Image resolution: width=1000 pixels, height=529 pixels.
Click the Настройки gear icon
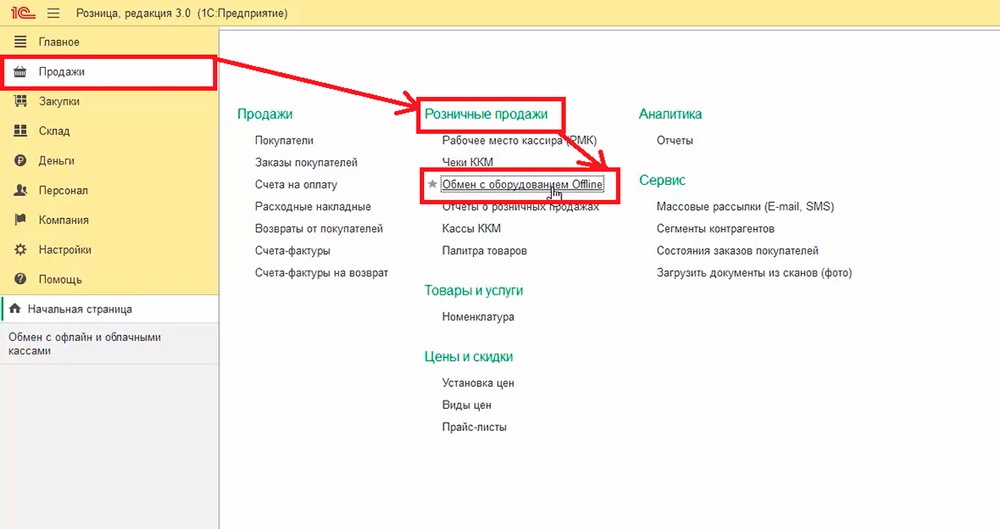pyautogui.click(x=19, y=250)
